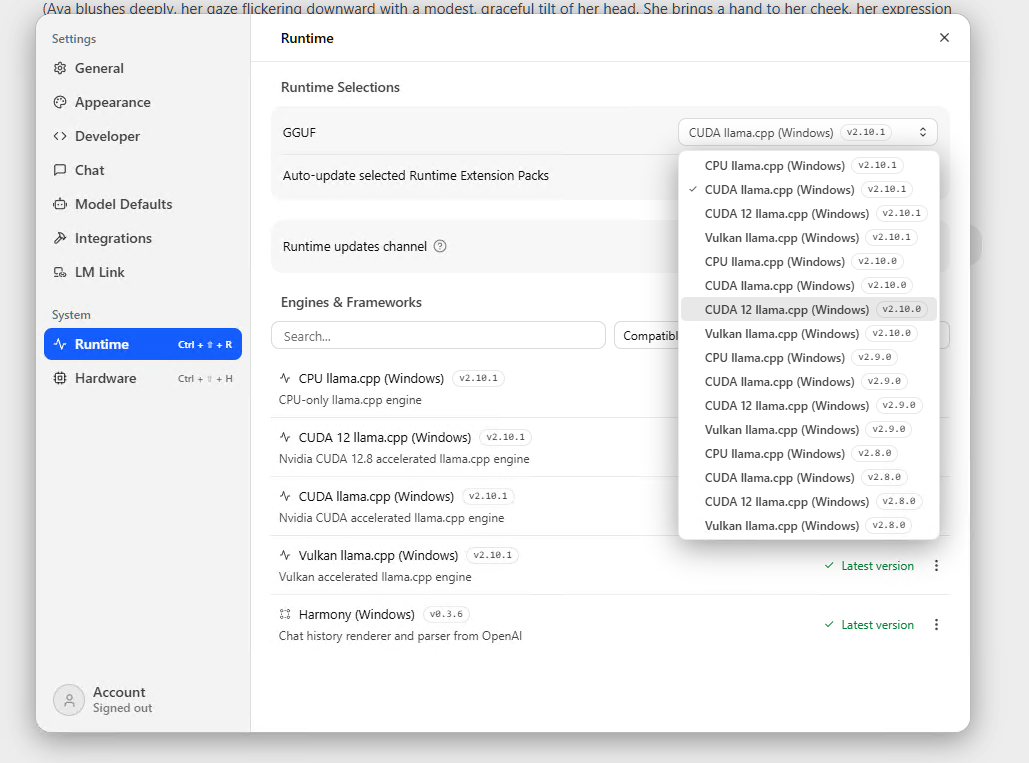The image size is (1029, 763).
Task: Open General settings gear icon
Action: 60,68
